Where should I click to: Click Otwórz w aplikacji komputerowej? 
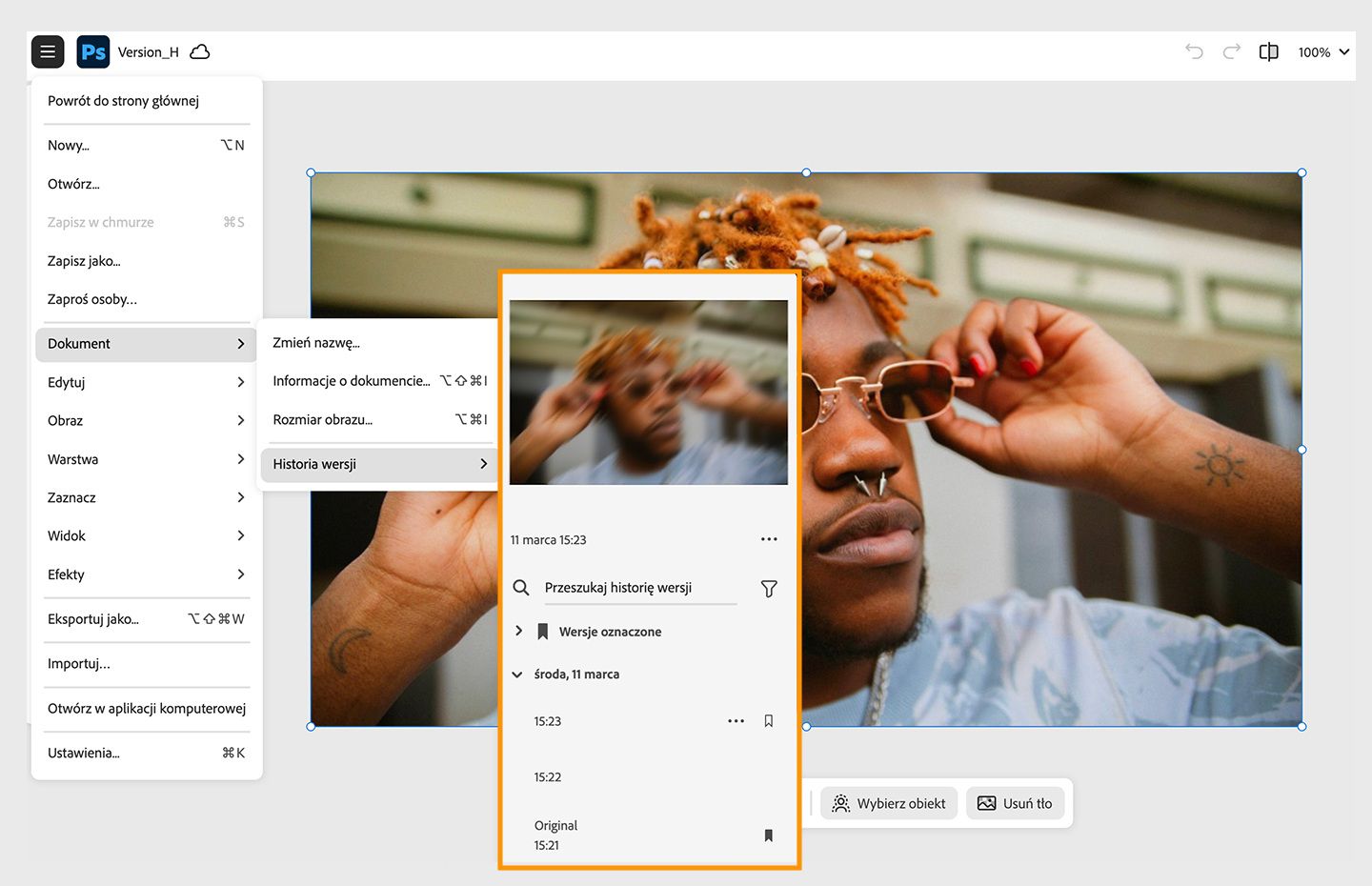[x=147, y=709]
